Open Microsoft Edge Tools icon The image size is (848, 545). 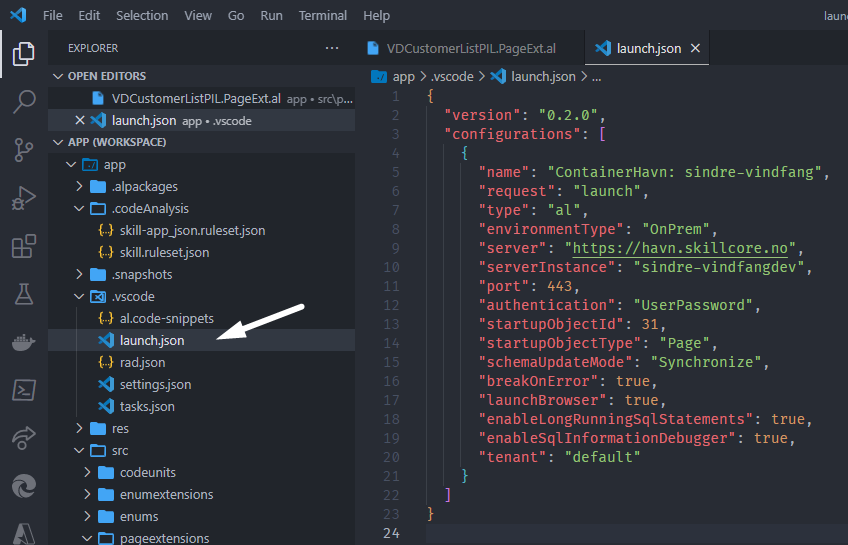[23, 485]
